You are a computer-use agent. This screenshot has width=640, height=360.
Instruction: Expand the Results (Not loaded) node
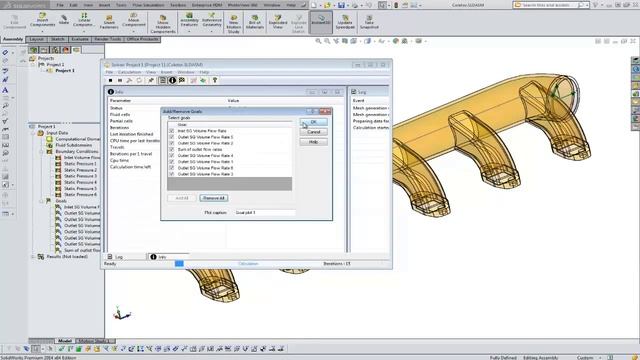click(33, 257)
